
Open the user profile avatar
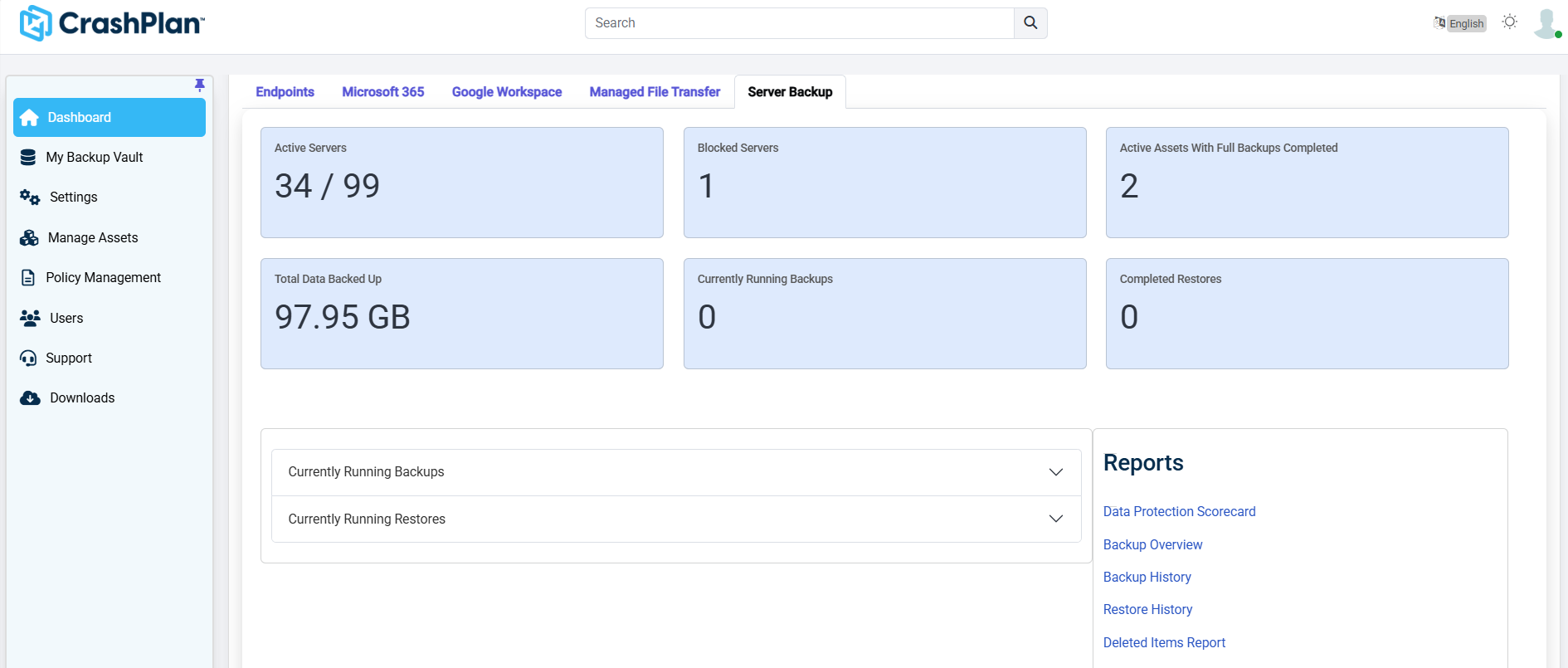pyautogui.click(x=1546, y=23)
